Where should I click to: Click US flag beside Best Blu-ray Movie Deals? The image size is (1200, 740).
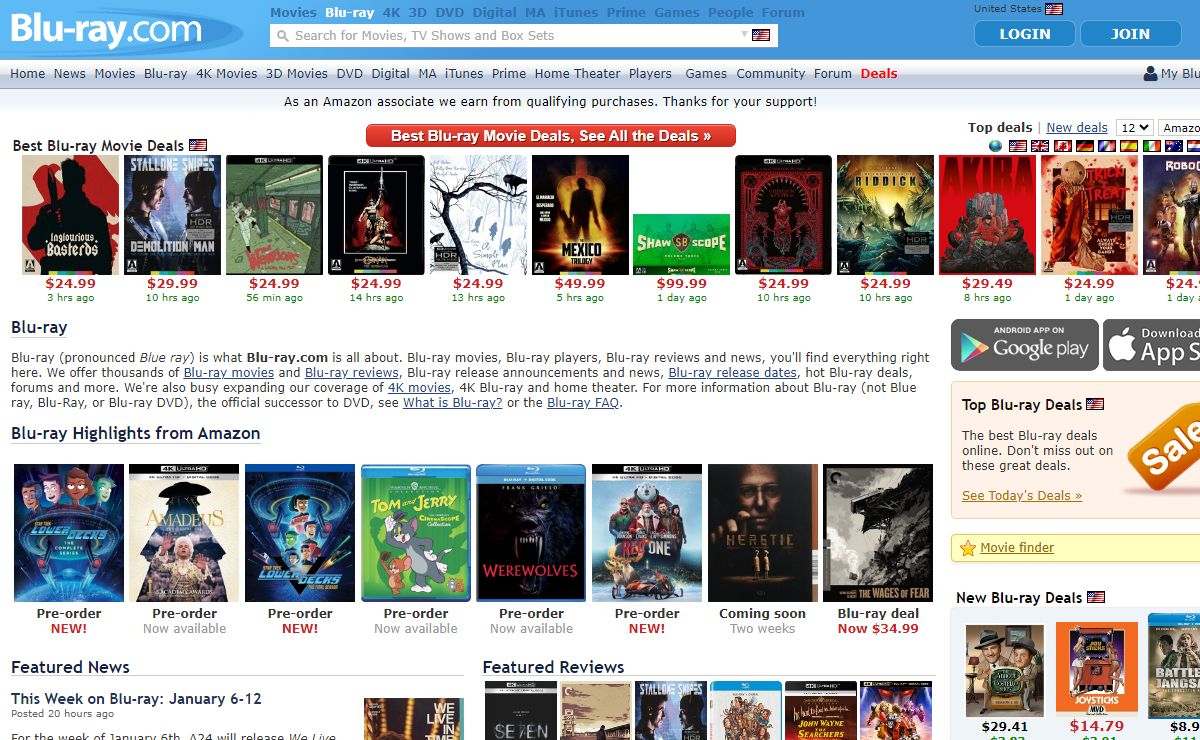[x=198, y=145]
